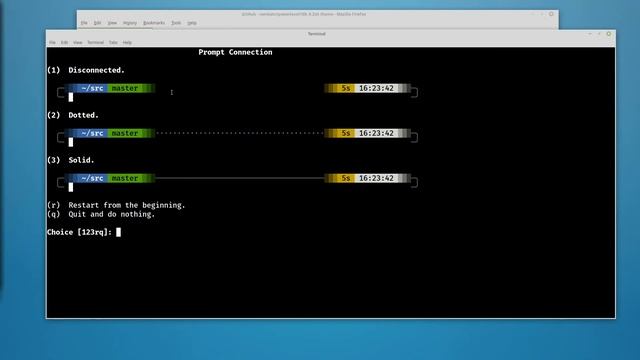
Task: Click option '(3) Solid.' text
Action: click(71, 160)
